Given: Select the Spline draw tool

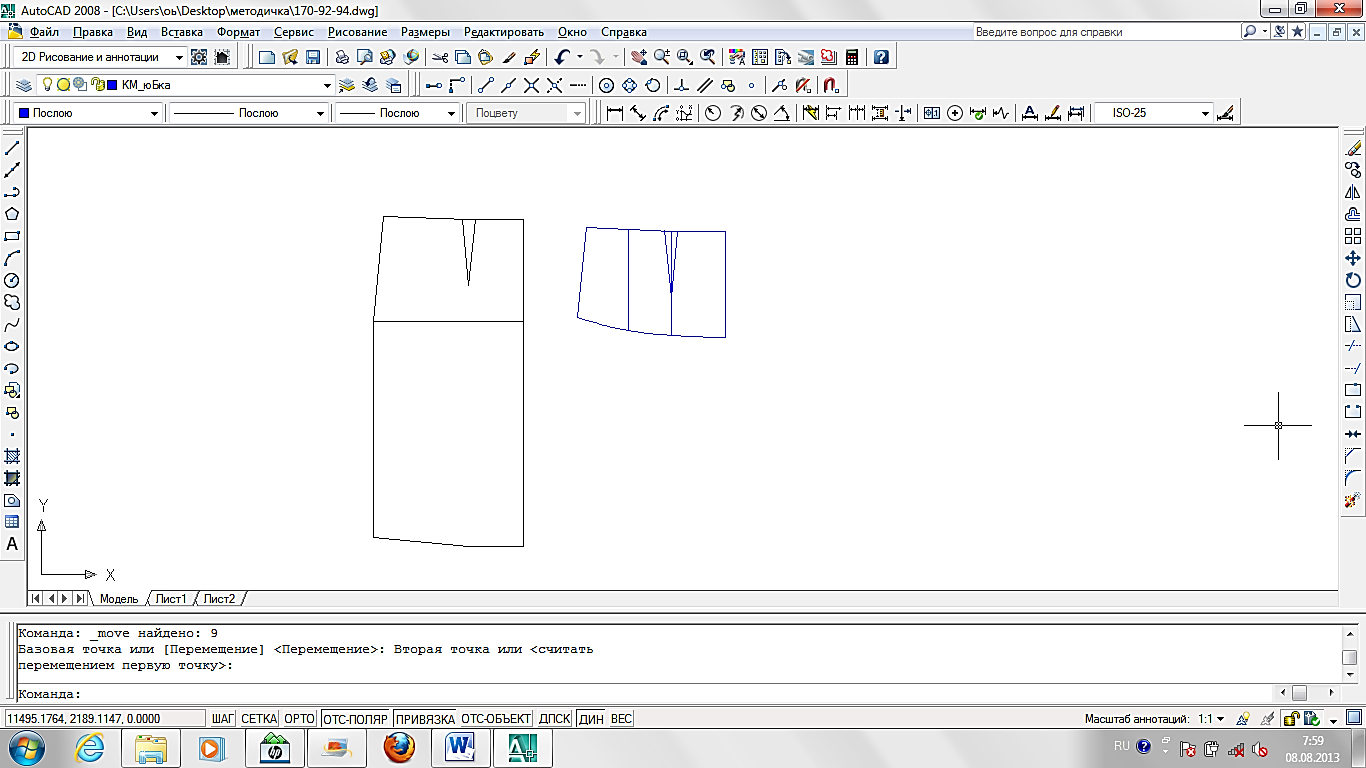Looking at the screenshot, I should point(12,324).
